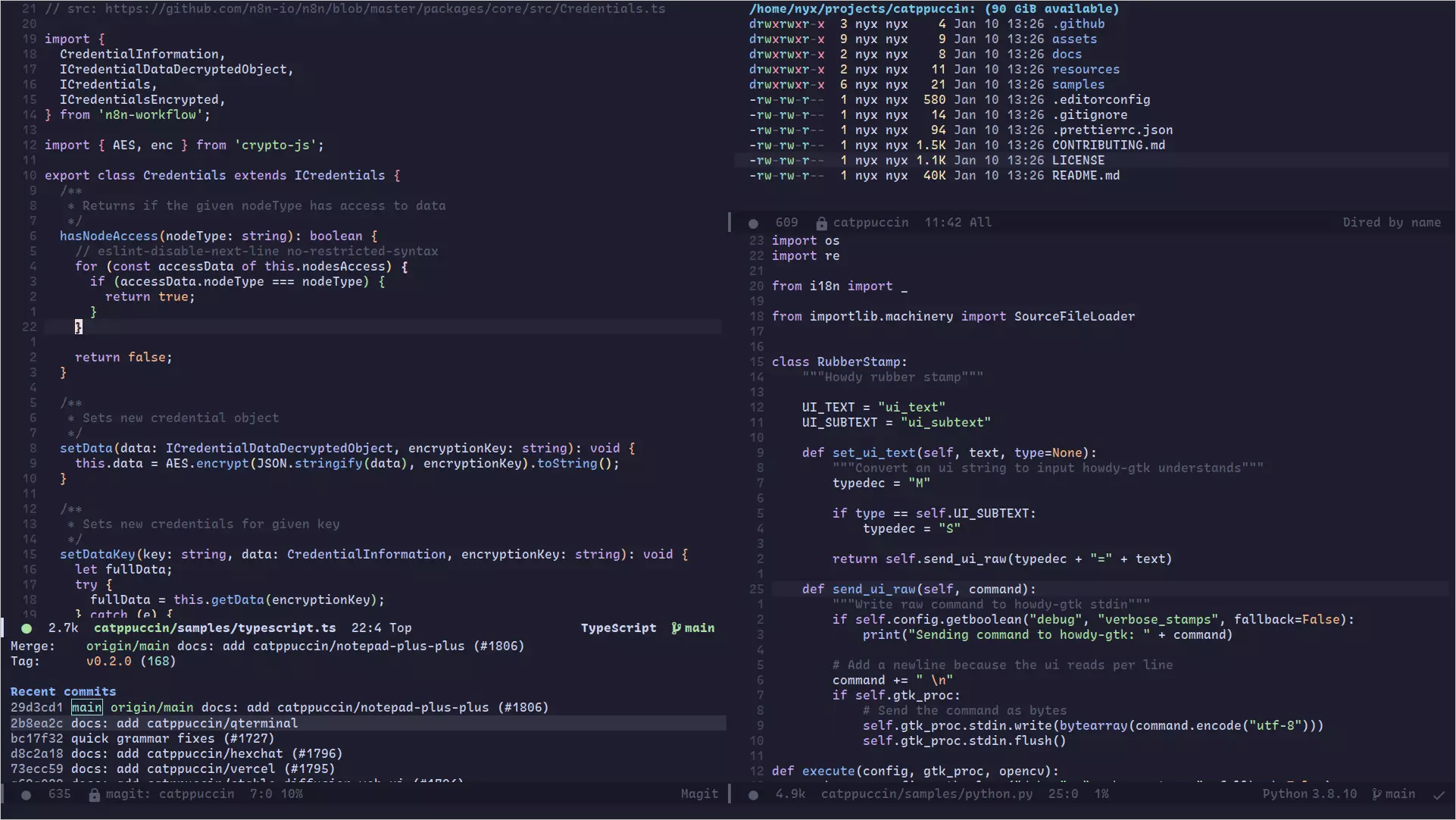The image size is (1456, 820).
Task: Select the qterminal commit 2b8ea2c
Action: pos(36,723)
